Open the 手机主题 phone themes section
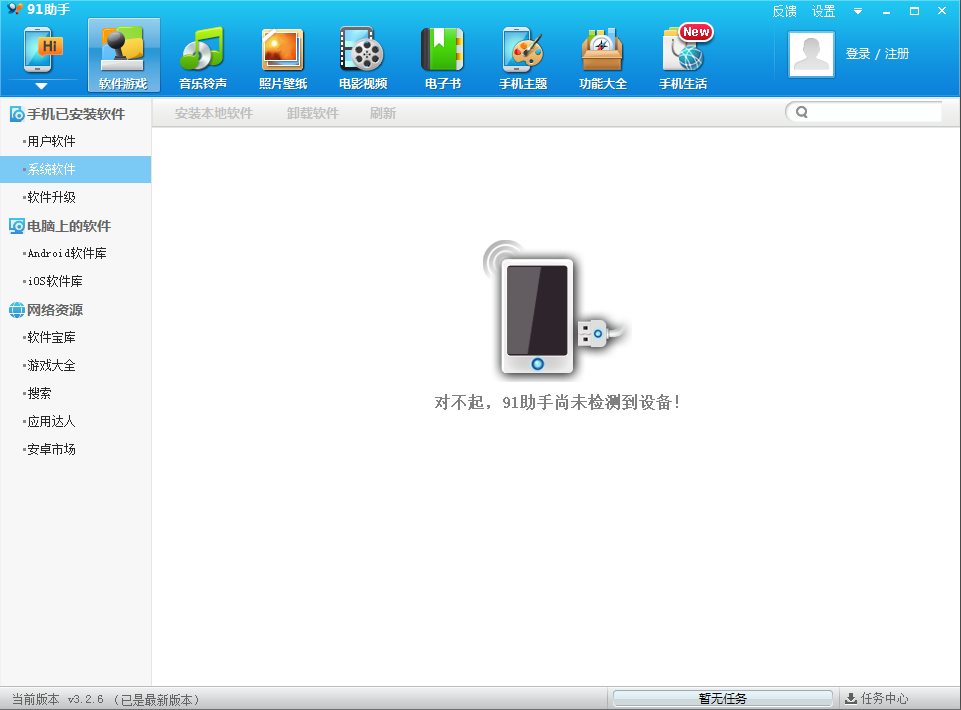The image size is (961, 710). (523, 58)
